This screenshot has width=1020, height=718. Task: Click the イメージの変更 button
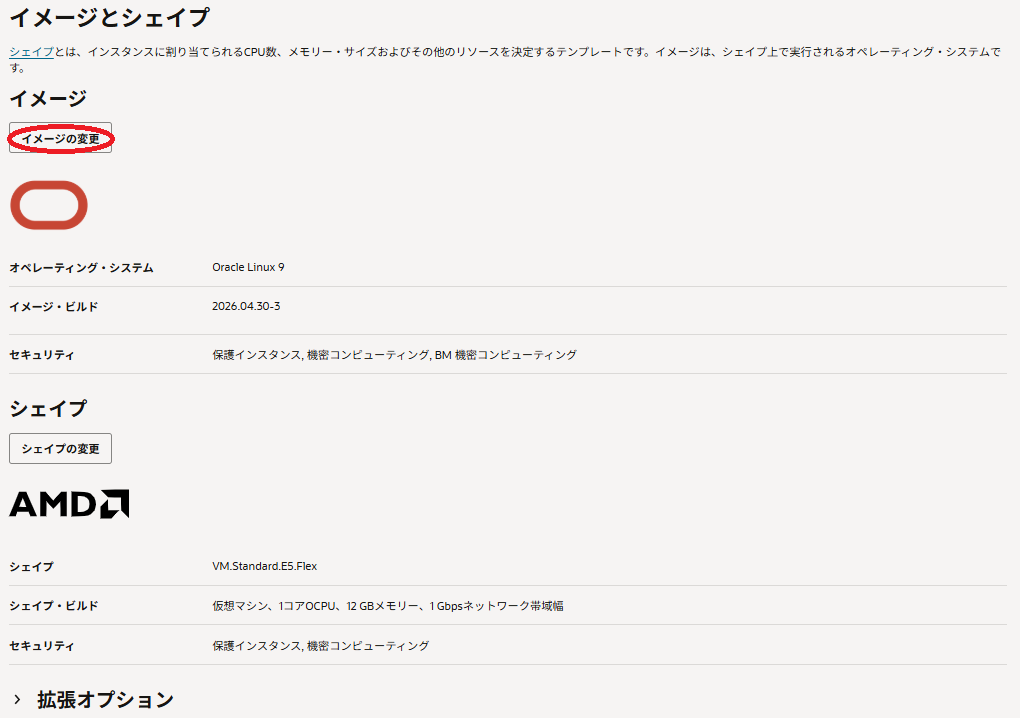(60, 138)
